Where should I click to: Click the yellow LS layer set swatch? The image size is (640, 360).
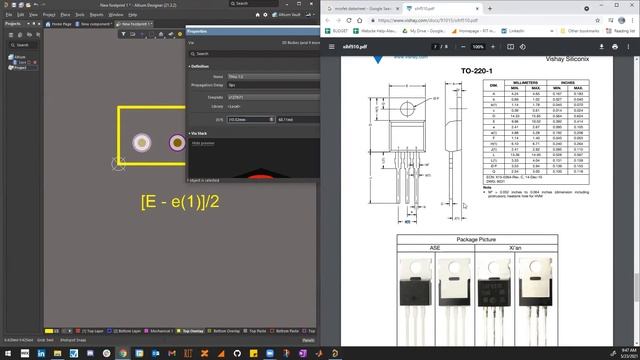click(x=49, y=331)
